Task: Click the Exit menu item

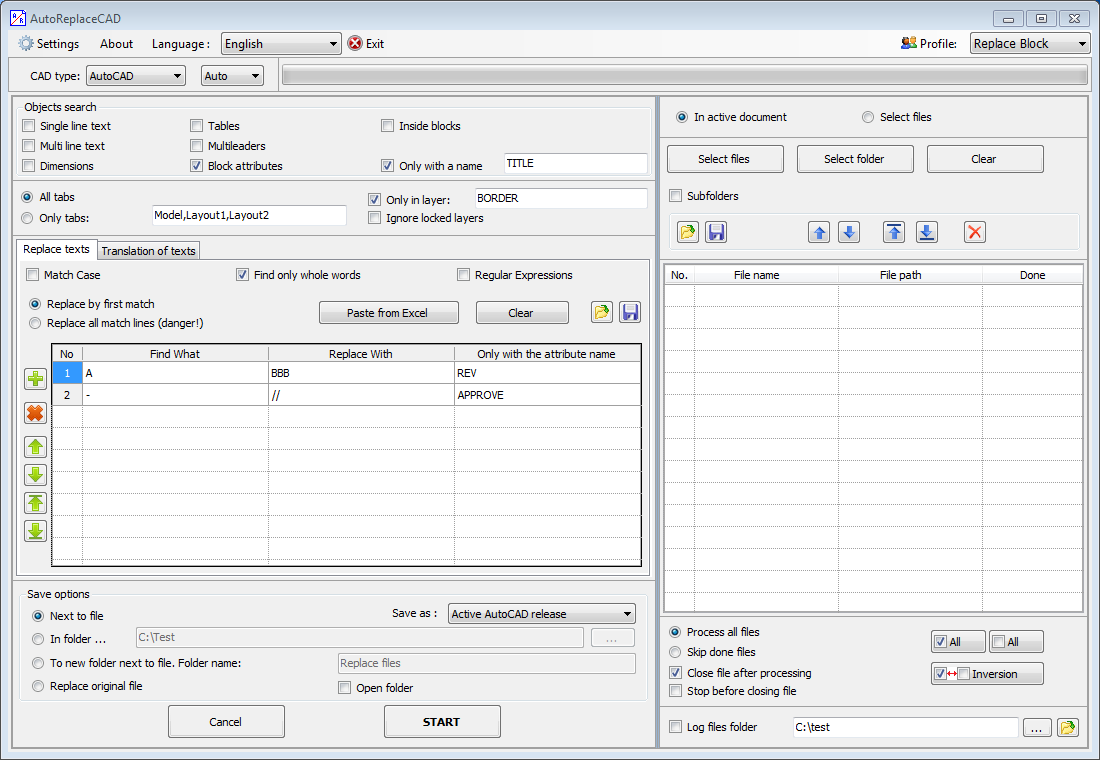Action: (x=375, y=44)
